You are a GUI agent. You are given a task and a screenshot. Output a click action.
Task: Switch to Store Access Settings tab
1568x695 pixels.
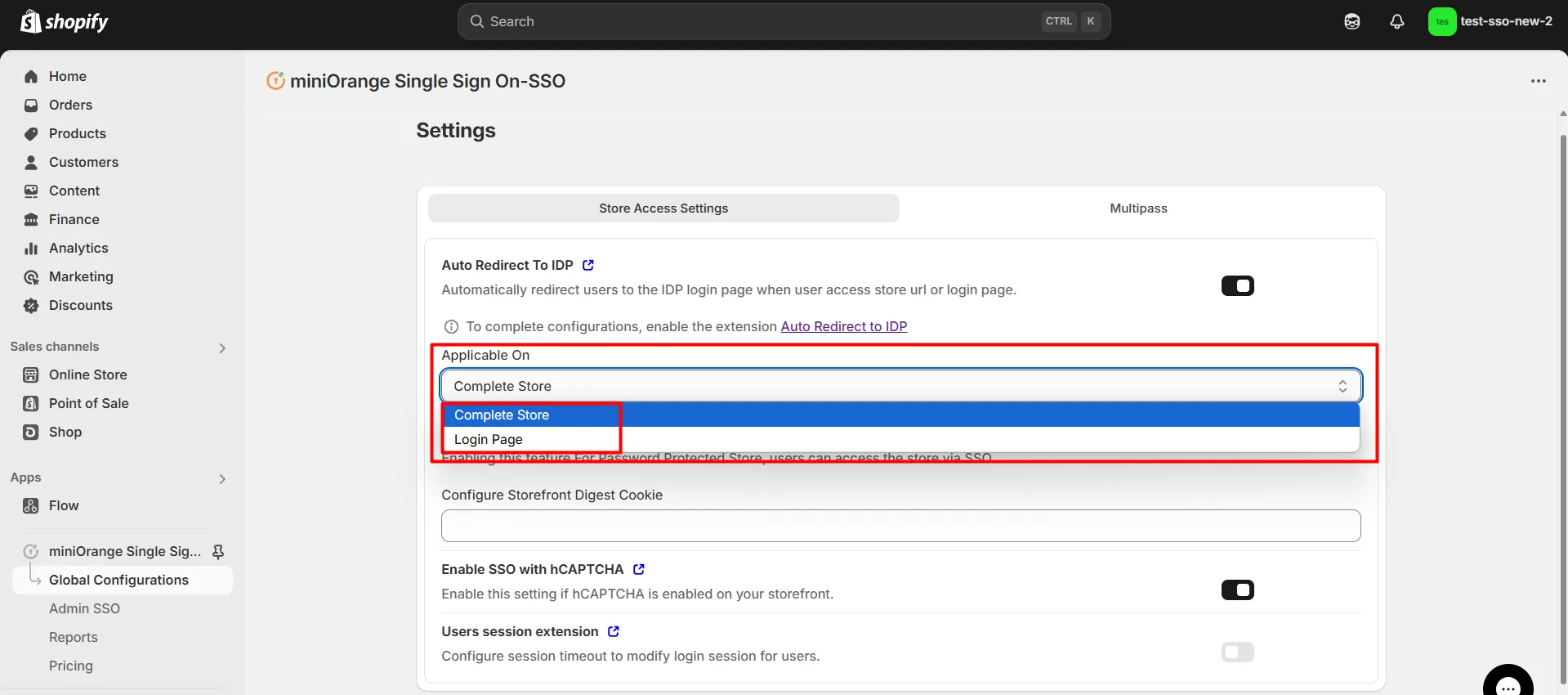coord(663,208)
